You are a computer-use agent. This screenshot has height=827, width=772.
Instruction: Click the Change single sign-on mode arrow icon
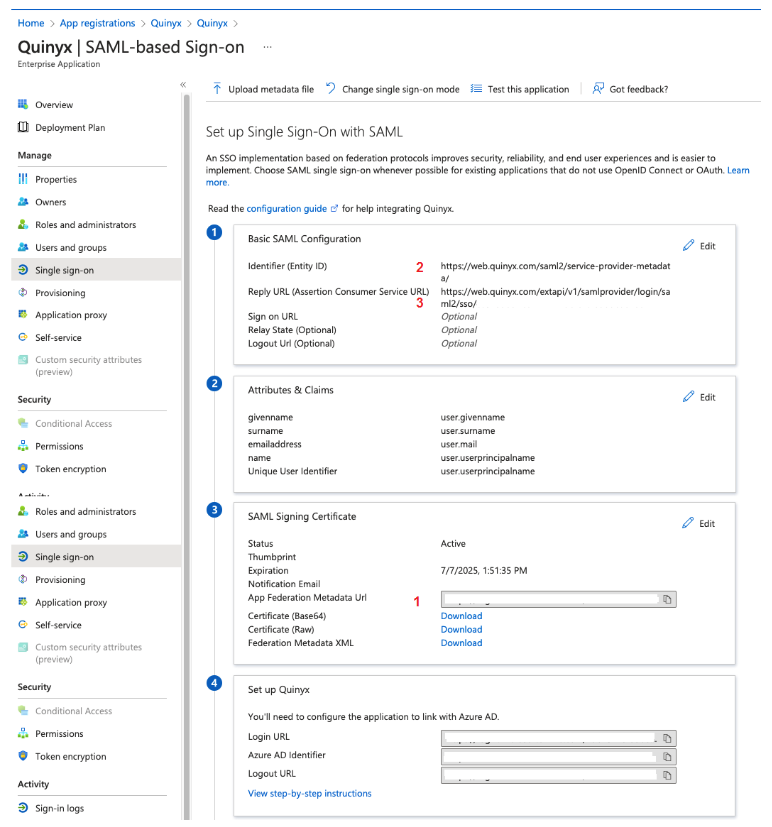330,88
